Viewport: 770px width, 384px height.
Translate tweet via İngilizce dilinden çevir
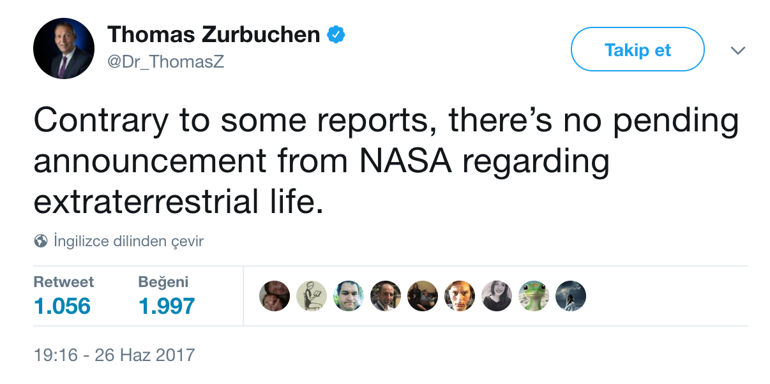[x=128, y=241]
